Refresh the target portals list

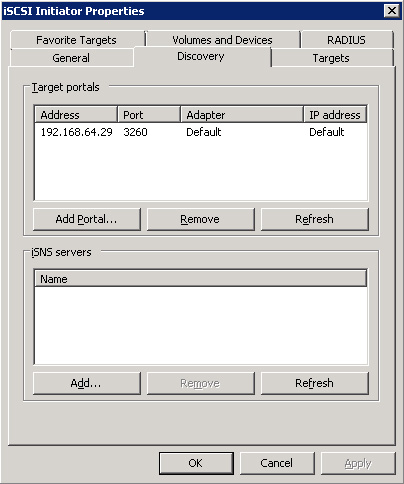tap(314, 219)
